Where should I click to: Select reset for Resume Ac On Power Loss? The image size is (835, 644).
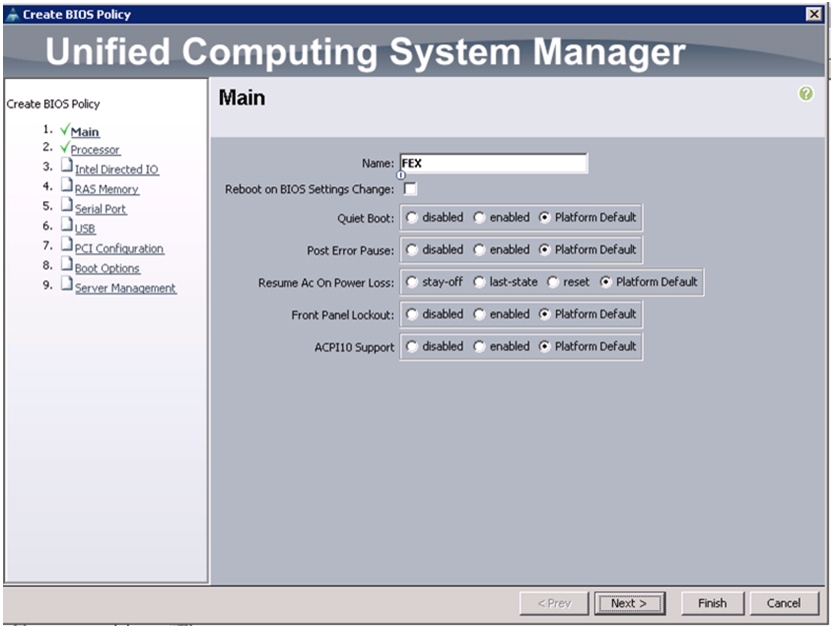(553, 282)
